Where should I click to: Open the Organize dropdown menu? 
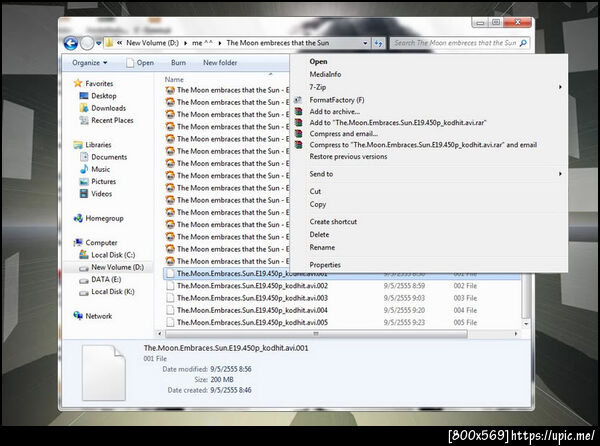click(90, 63)
